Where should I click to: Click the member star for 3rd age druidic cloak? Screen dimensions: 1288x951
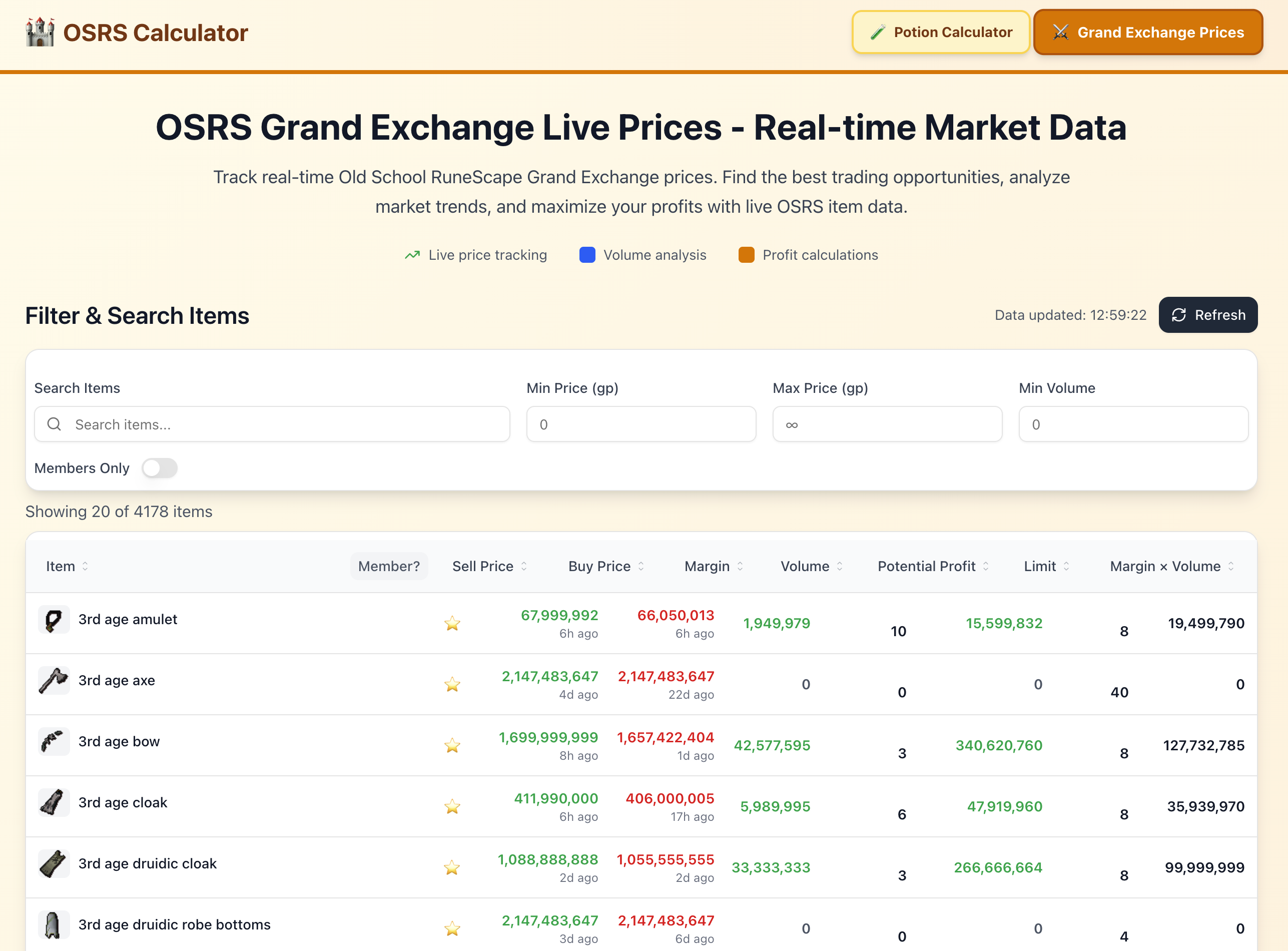(x=452, y=867)
